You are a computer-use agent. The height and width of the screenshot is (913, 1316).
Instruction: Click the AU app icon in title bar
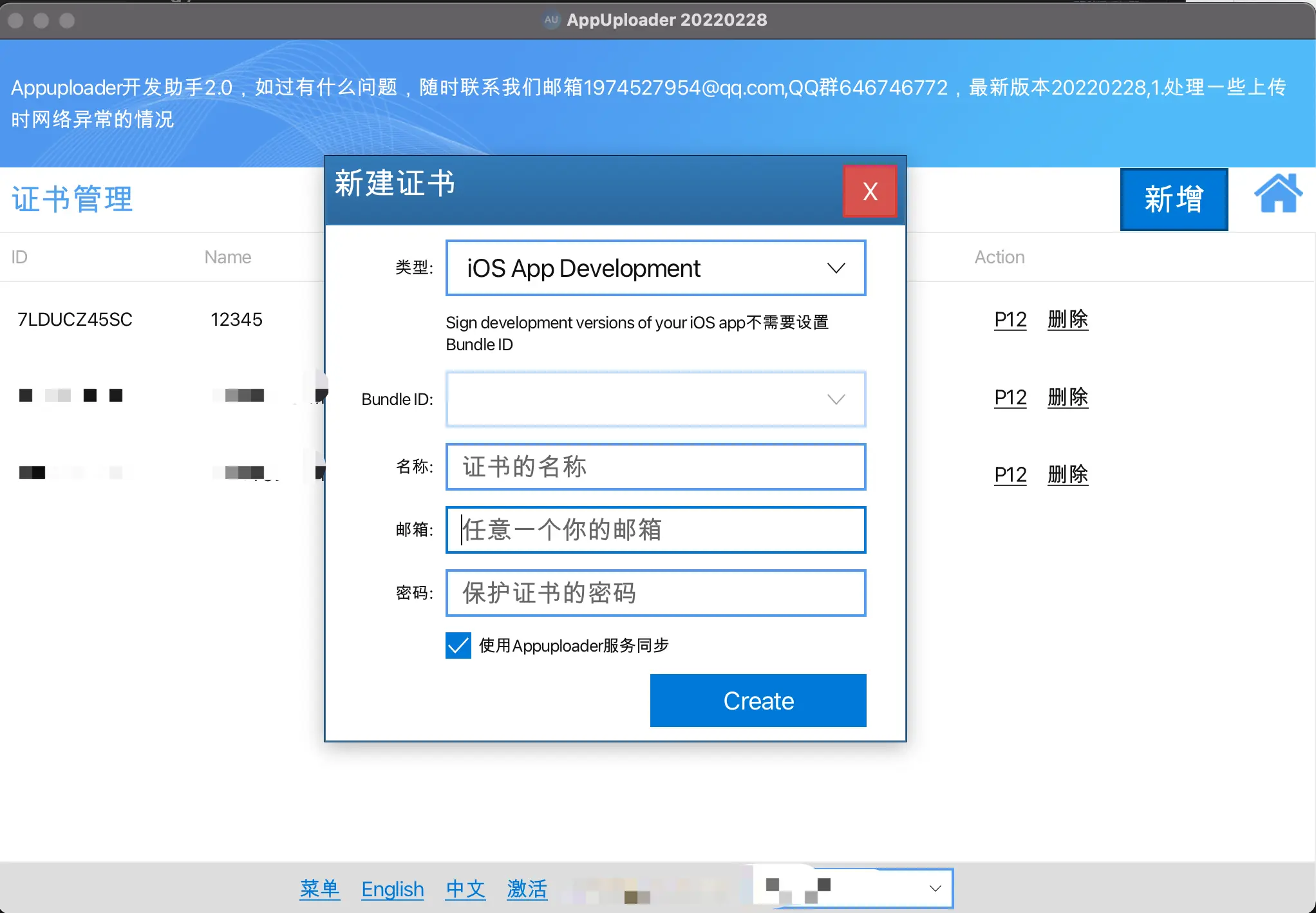click(551, 20)
